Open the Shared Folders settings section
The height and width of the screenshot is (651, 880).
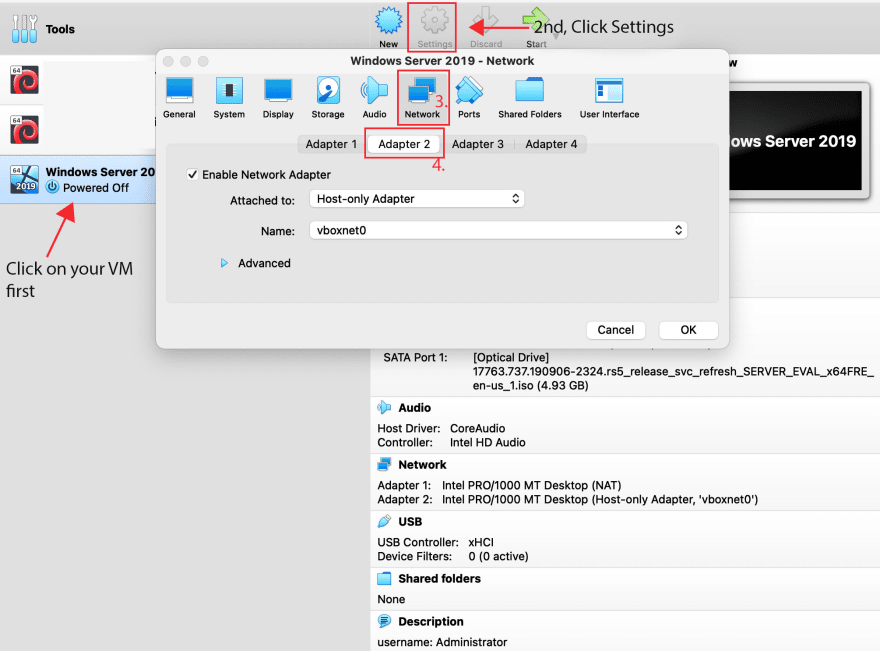pos(530,98)
